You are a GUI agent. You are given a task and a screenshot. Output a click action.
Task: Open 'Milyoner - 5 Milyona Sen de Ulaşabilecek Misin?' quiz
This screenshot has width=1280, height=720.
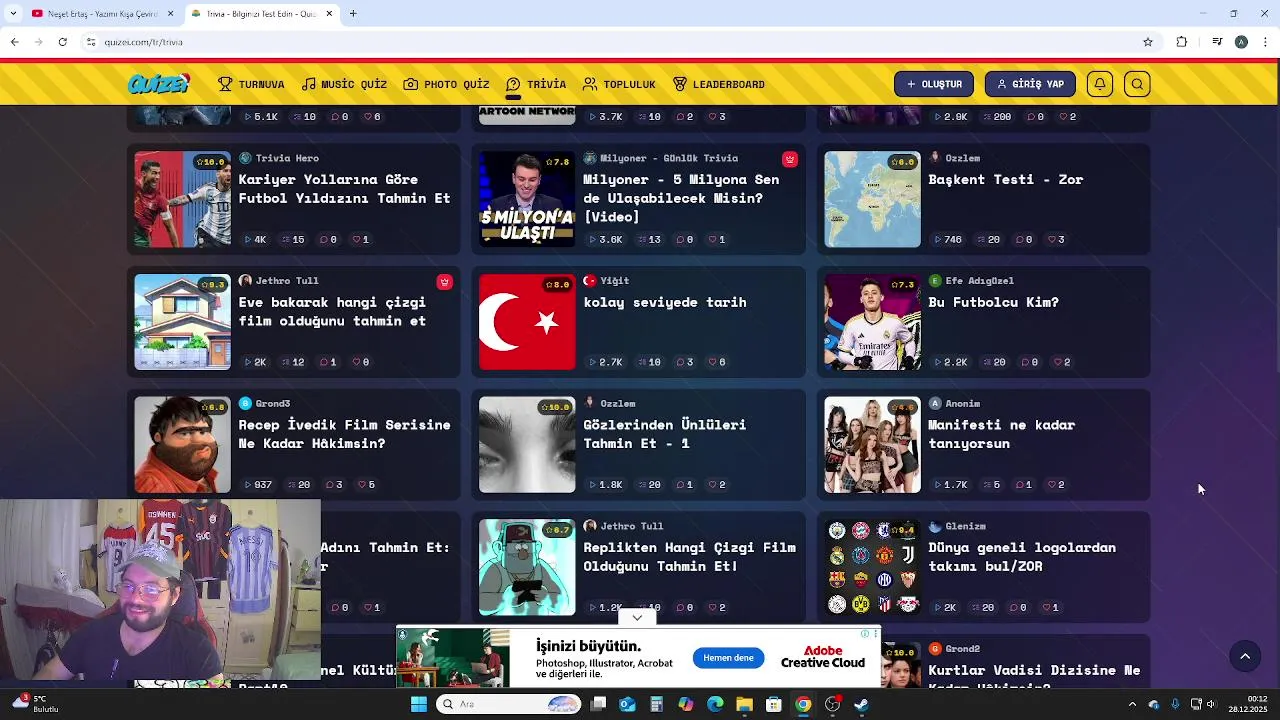[681, 198]
